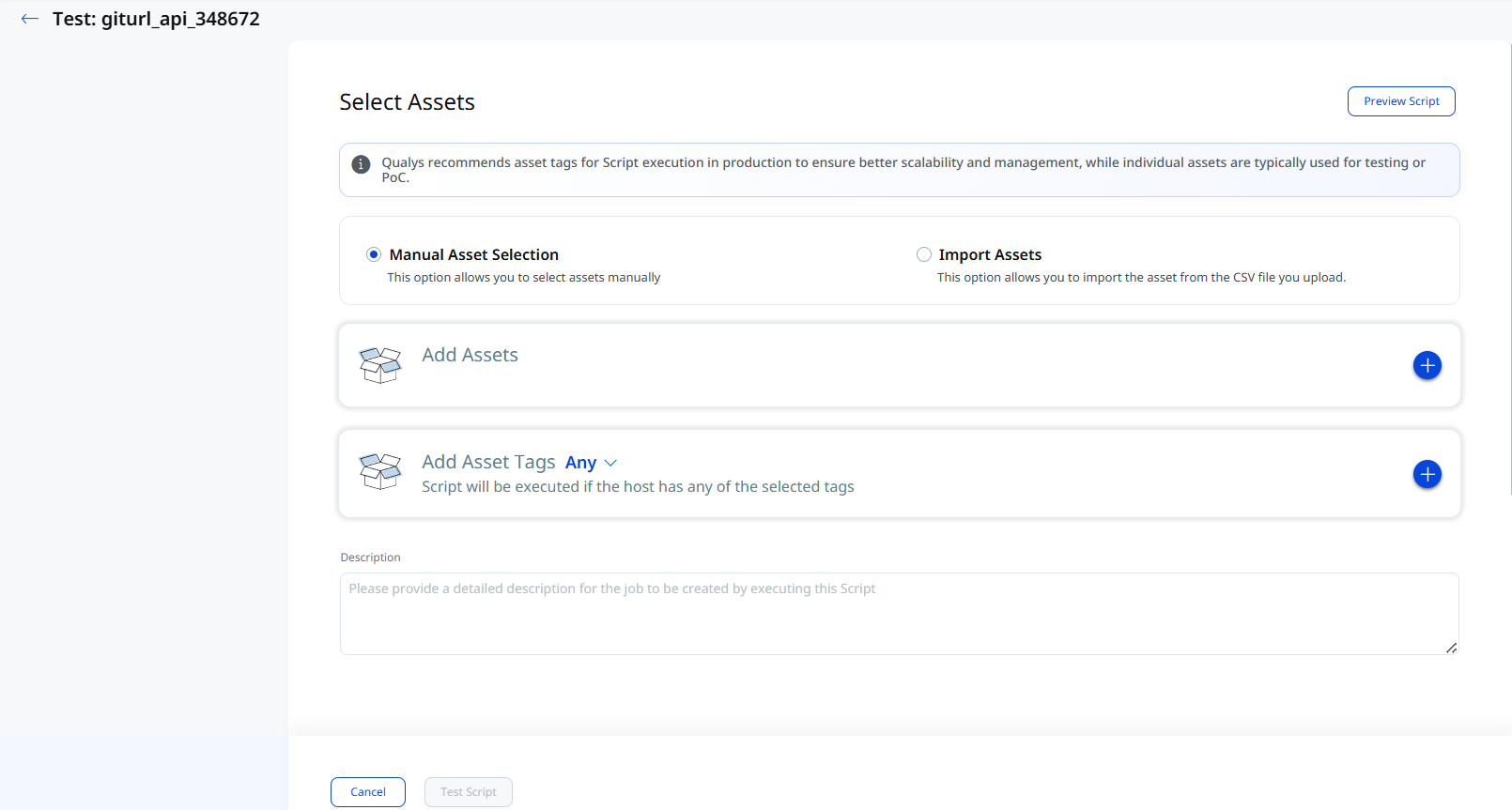1512x810 pixels.
Task: Click the box icon beside Add Asset Tags
Action: [380, 471]
